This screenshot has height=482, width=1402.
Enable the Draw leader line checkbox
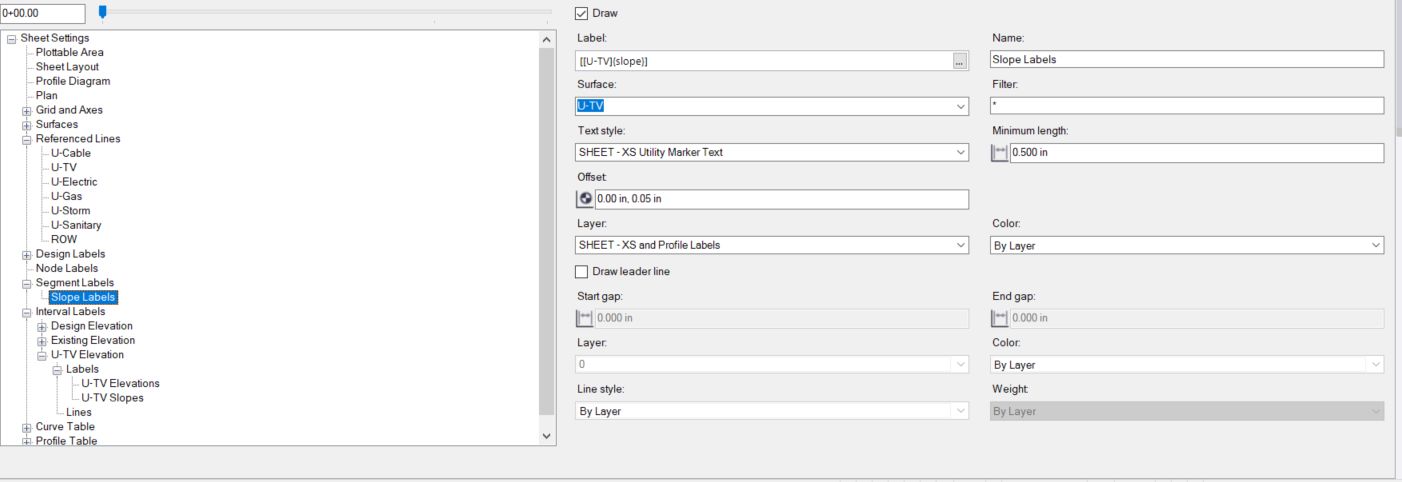coord(582,271)
